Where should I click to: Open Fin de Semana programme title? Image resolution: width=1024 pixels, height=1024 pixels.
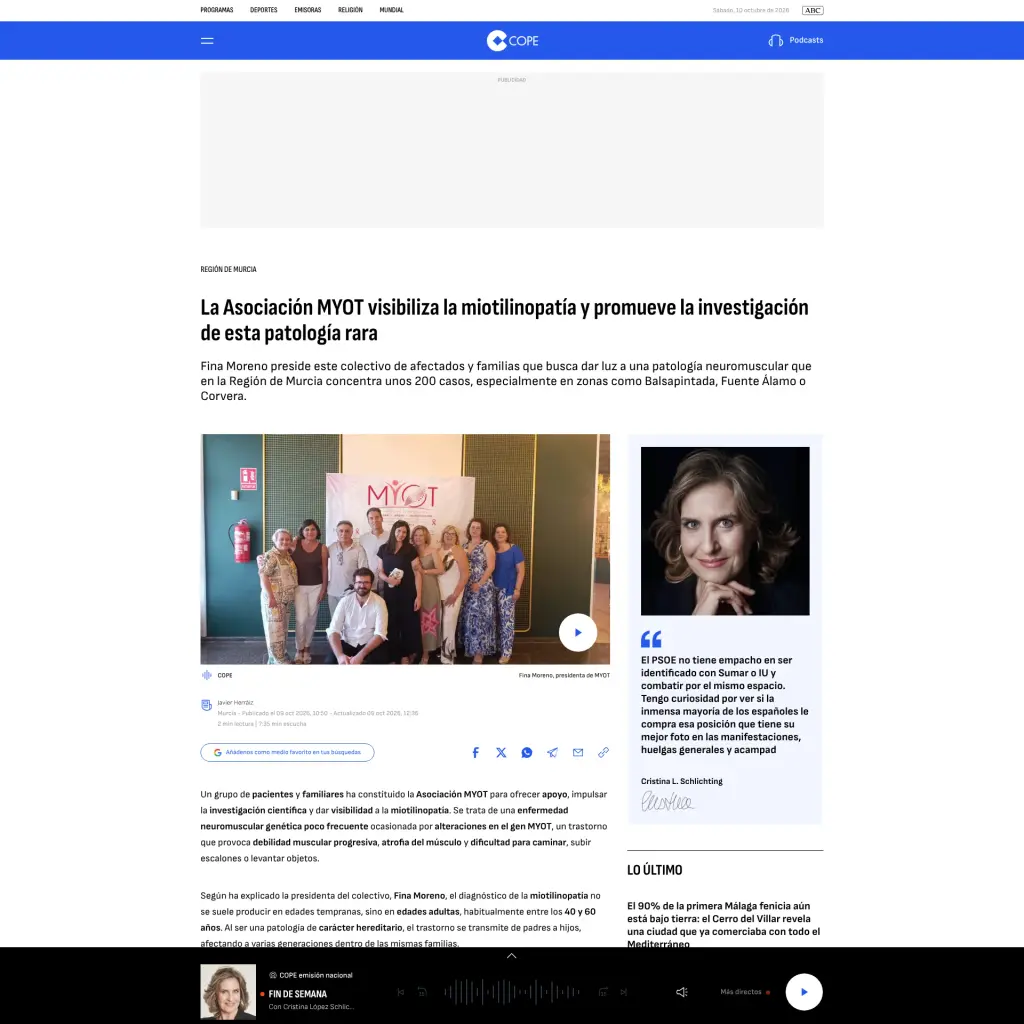(x=298, y=994)
